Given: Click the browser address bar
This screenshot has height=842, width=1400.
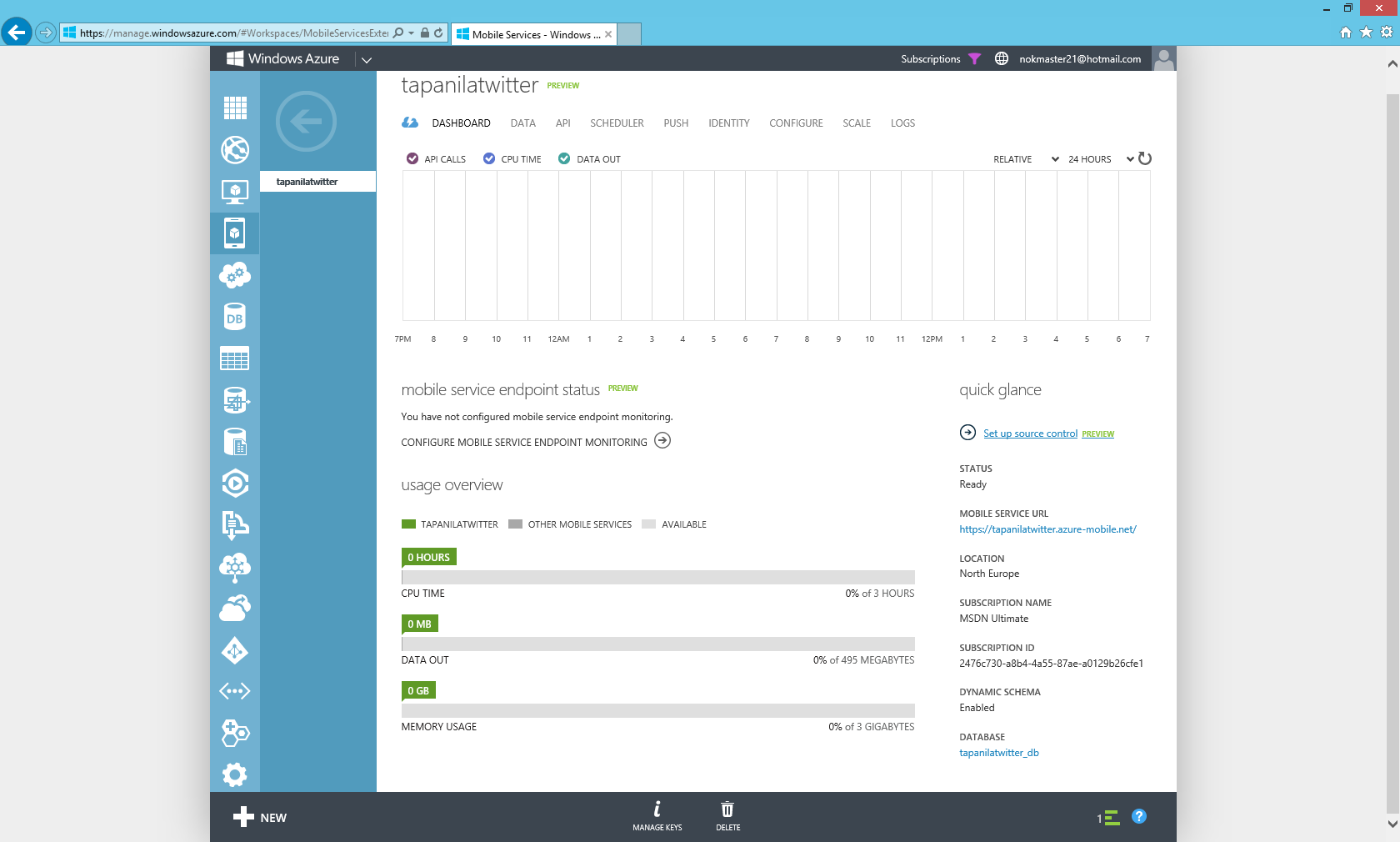Looking at the screenshot, I should (x=235, y=33).
